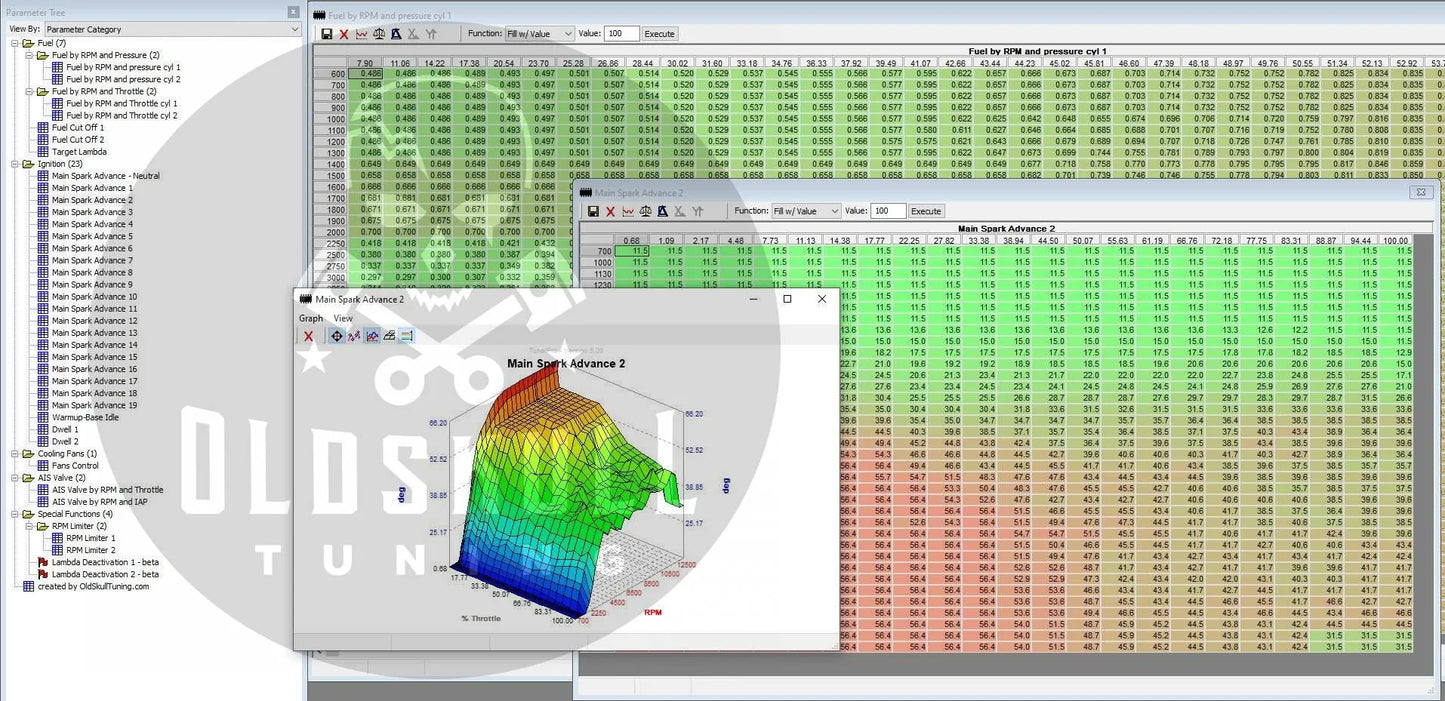Select Fuel by RPM and pressure cyl 2 in tree
Screen dimensions: 1445x701
123,80
